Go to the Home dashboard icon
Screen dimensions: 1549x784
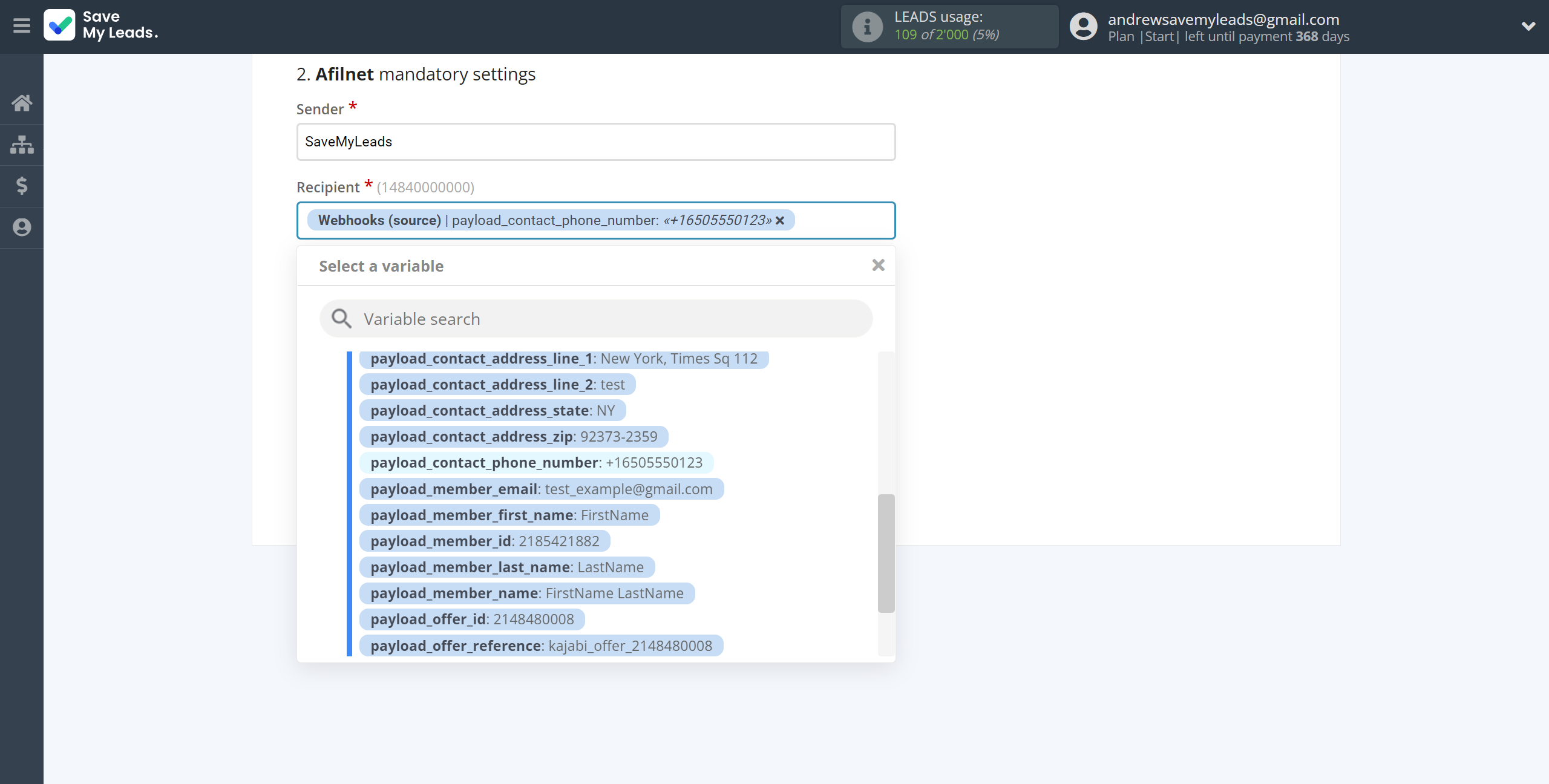(x=22, y=103)
